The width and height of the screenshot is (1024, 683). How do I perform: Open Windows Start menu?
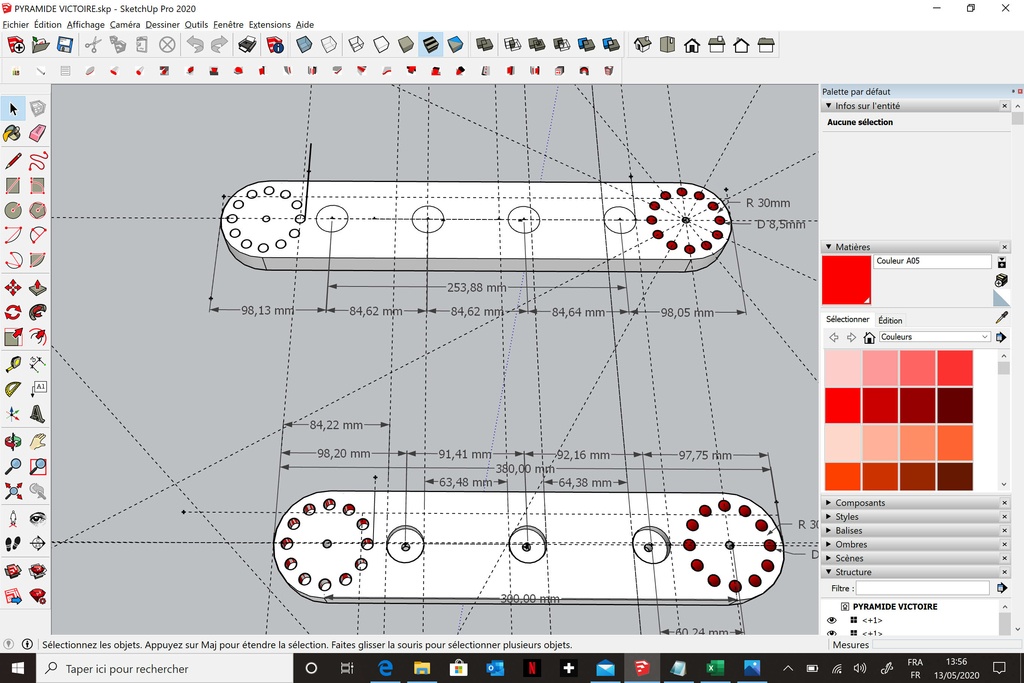[x=18, y=668]
